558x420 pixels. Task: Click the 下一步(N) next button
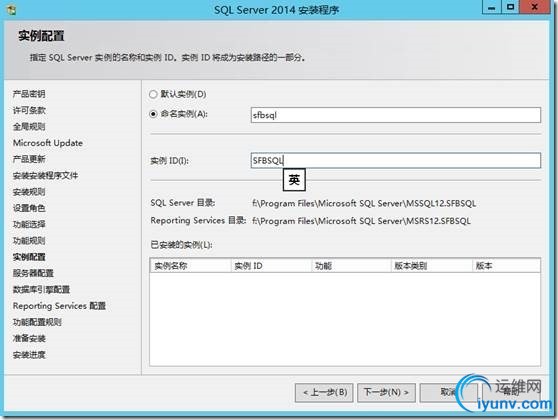click(386, 393)
